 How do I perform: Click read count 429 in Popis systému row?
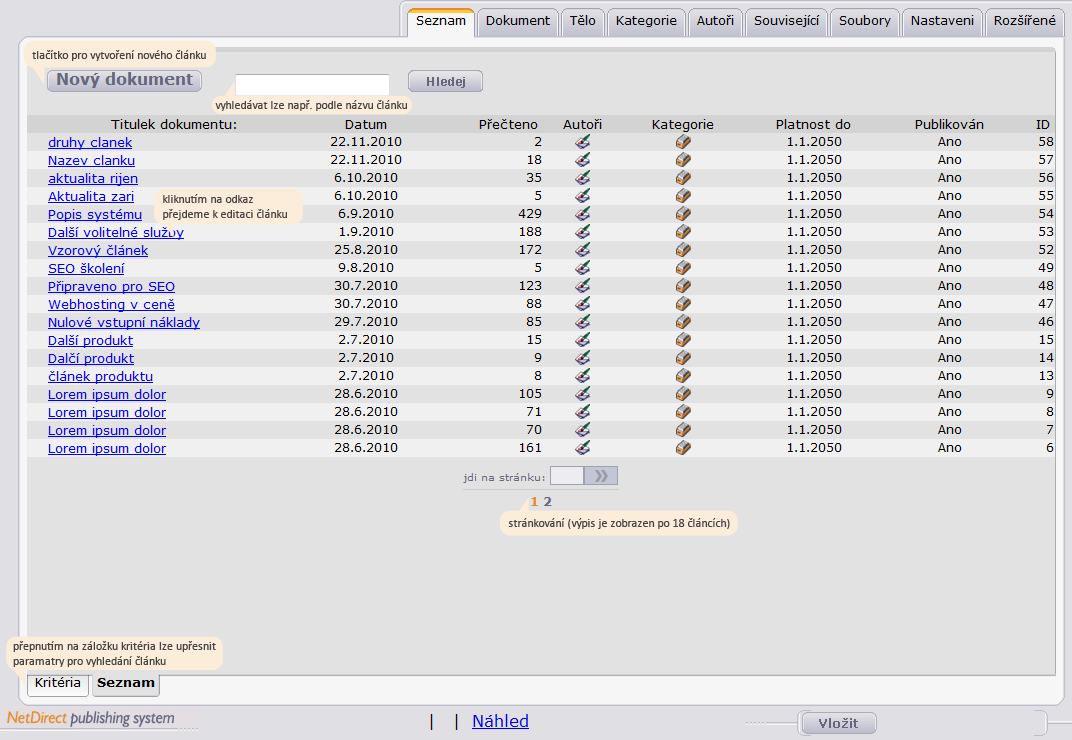click(530, 213)
